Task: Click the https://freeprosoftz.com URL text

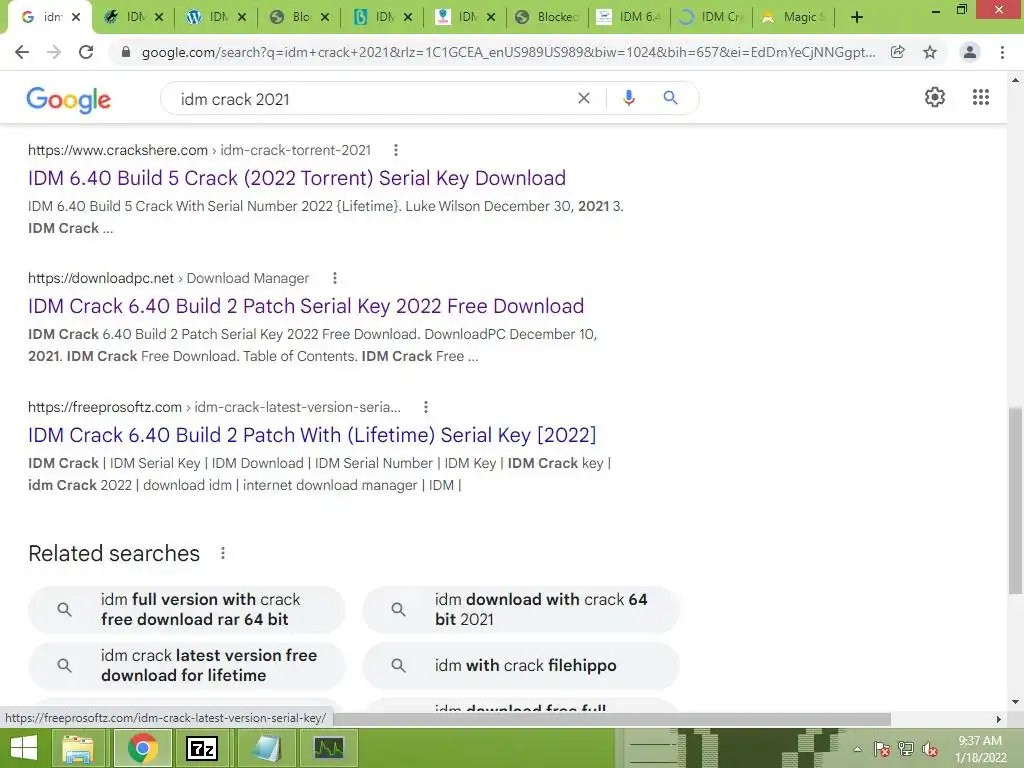Action: click(x=104, y=407)
